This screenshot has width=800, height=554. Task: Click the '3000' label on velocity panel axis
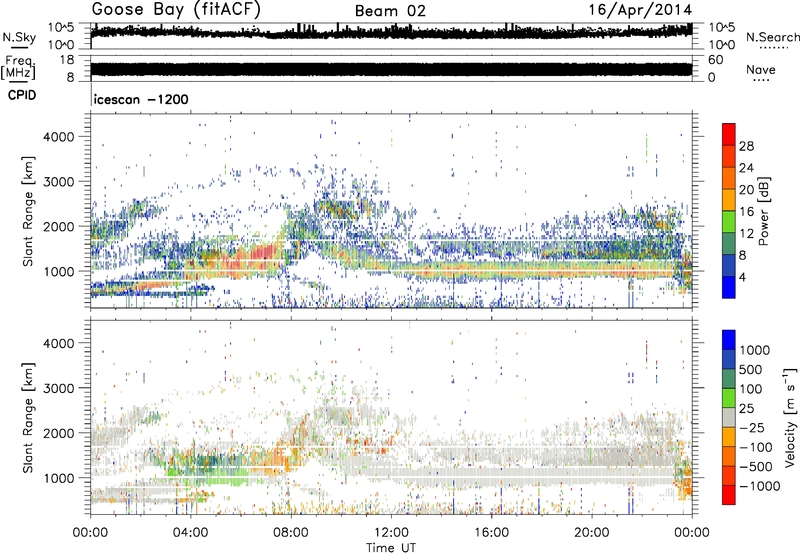click(59, 388)
